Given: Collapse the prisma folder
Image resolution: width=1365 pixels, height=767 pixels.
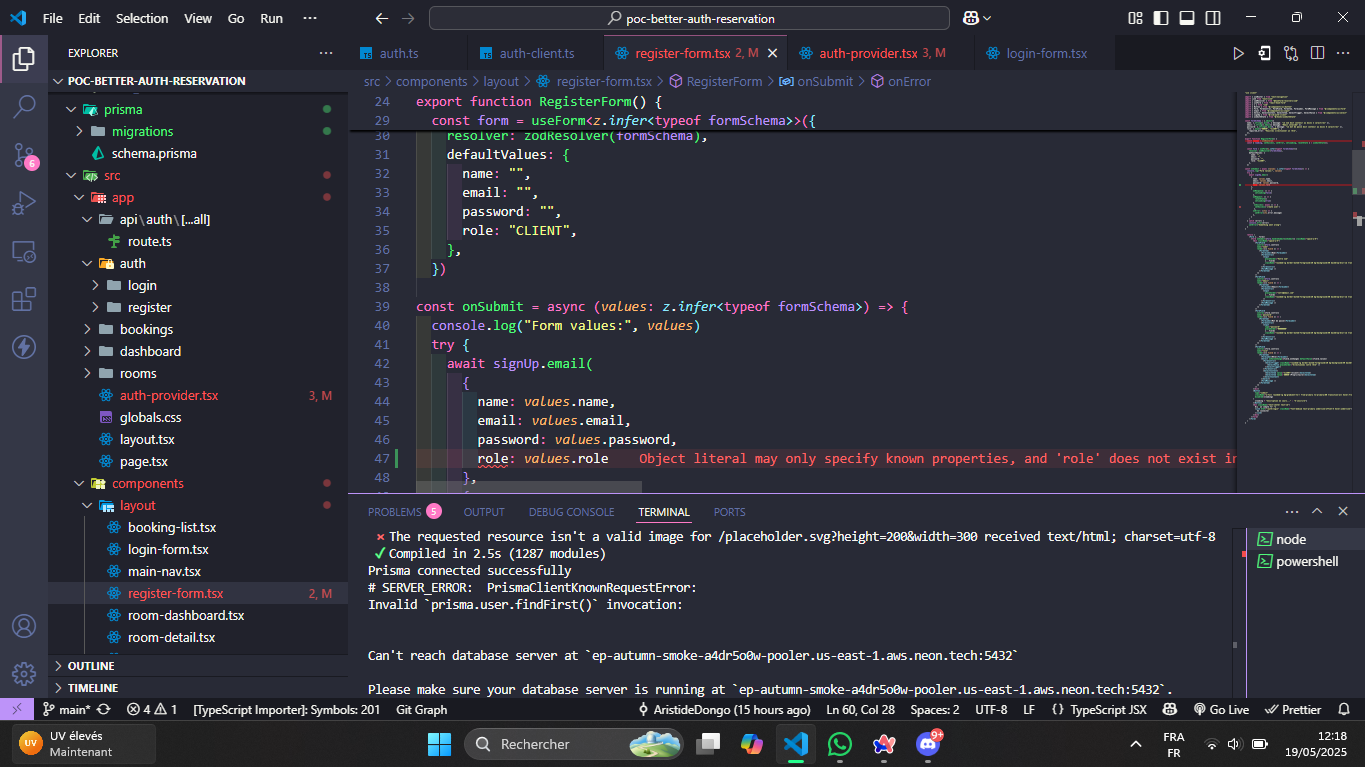Looking at the screenshot, I should pyautogui.click(x=123, y=109).
